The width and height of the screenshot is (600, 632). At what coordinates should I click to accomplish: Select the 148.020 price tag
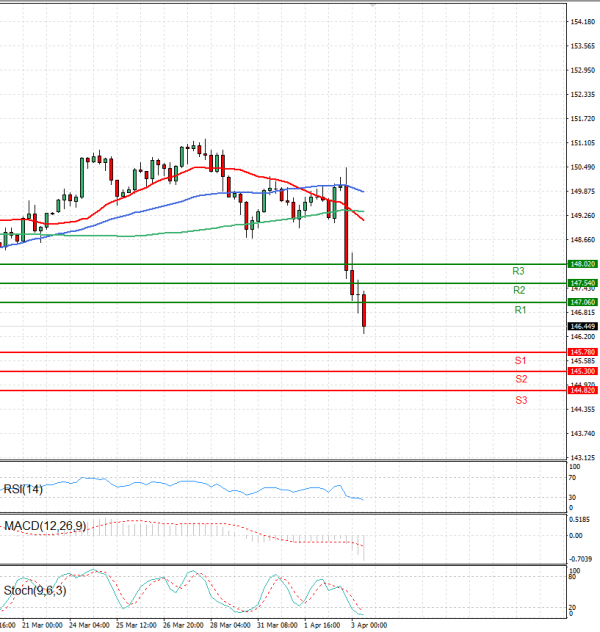tap(583, 264)
